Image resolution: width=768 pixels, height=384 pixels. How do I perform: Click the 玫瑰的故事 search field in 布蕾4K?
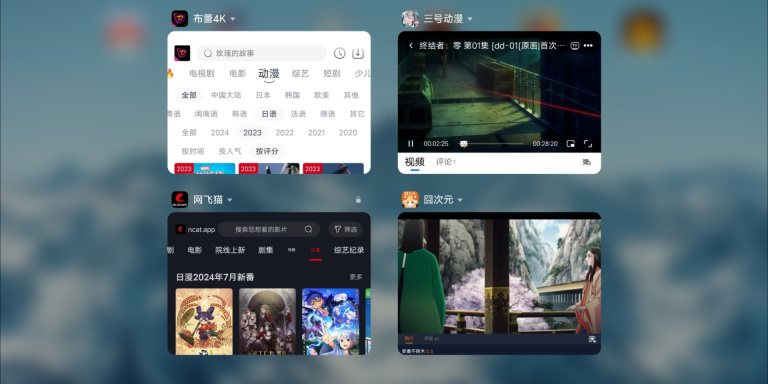click(262, 53)
